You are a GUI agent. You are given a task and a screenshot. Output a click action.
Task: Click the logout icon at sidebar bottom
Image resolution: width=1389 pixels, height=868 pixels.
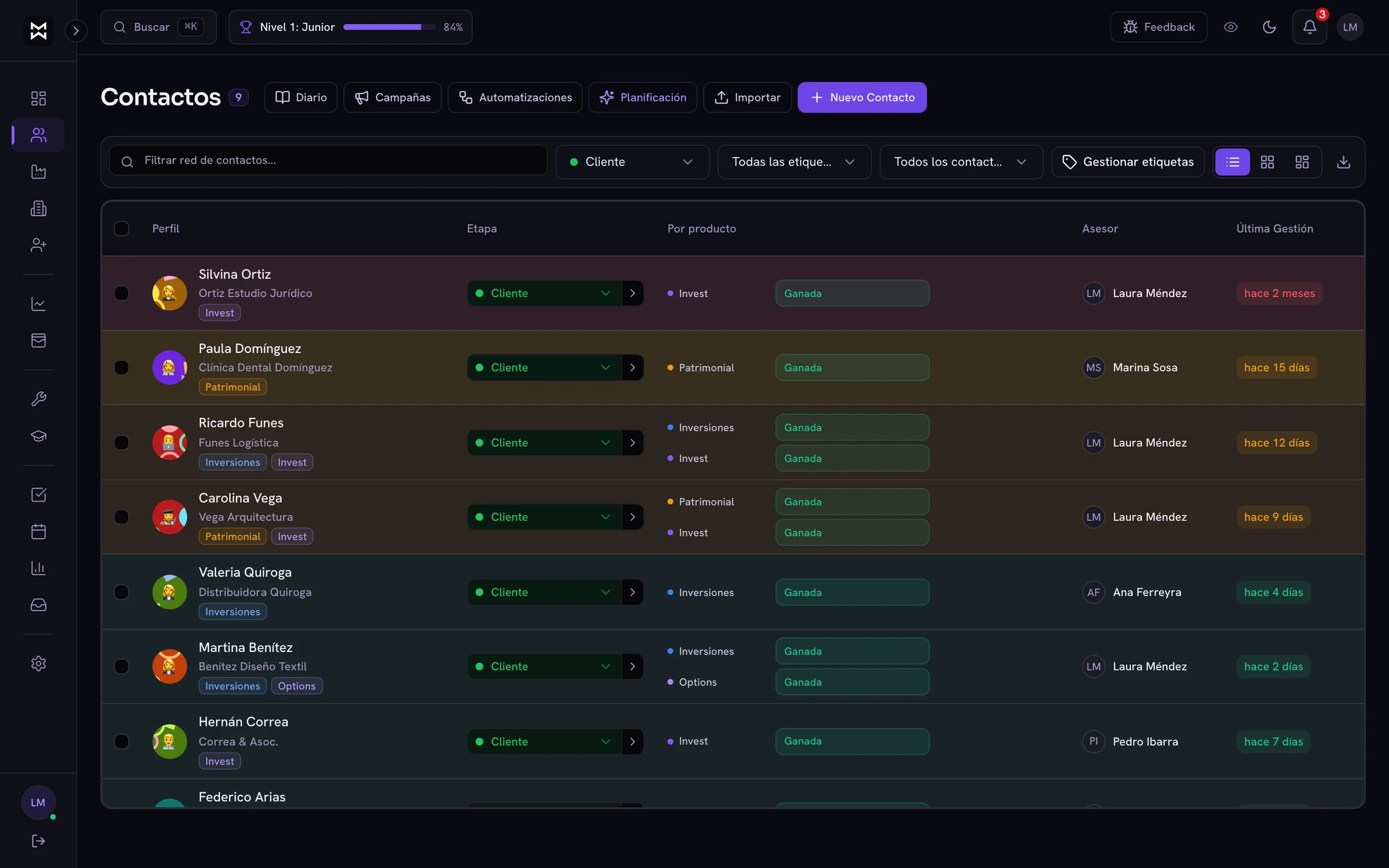click(39, 841)
